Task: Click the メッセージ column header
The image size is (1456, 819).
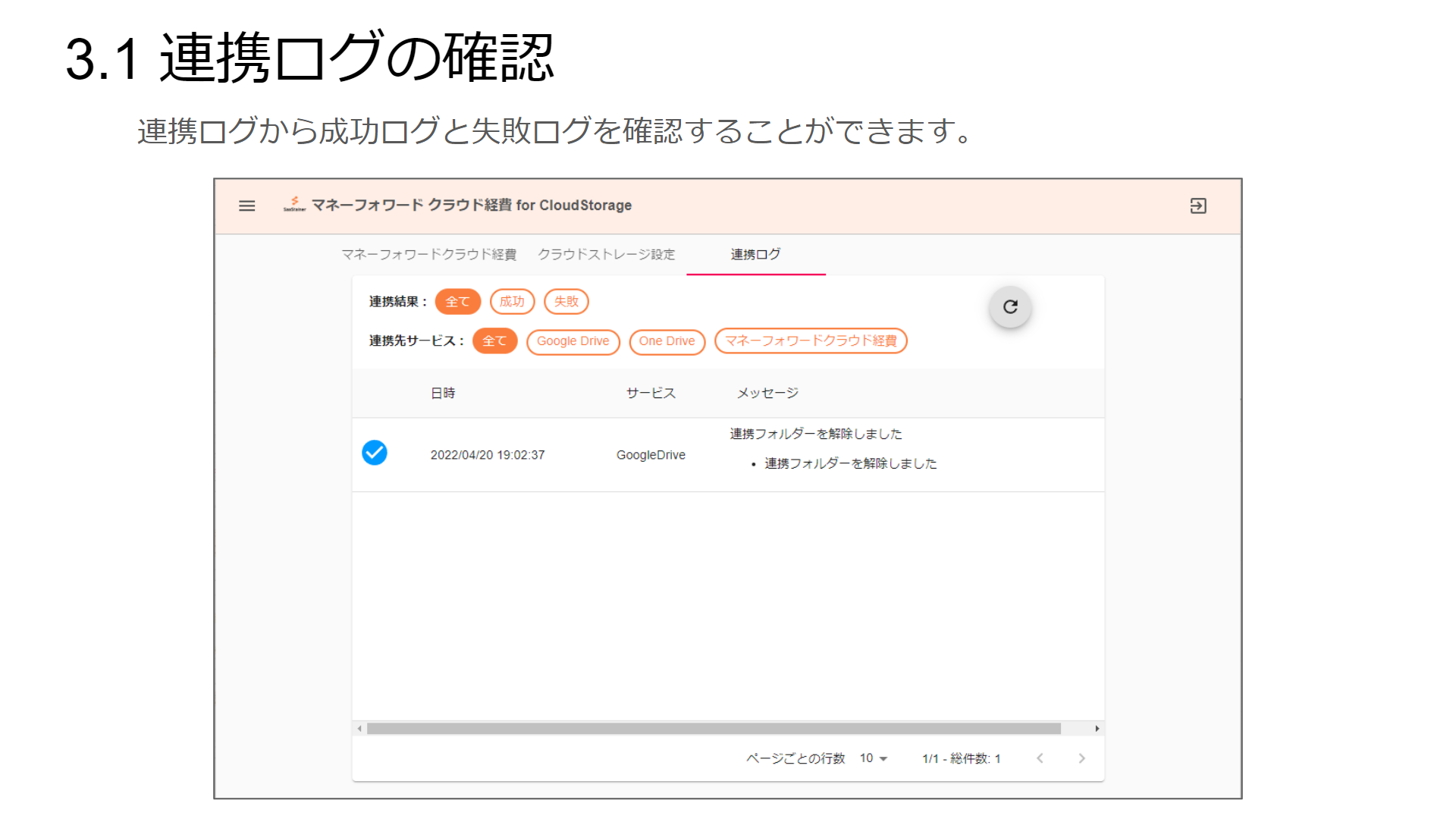Action: pos(767,393)
